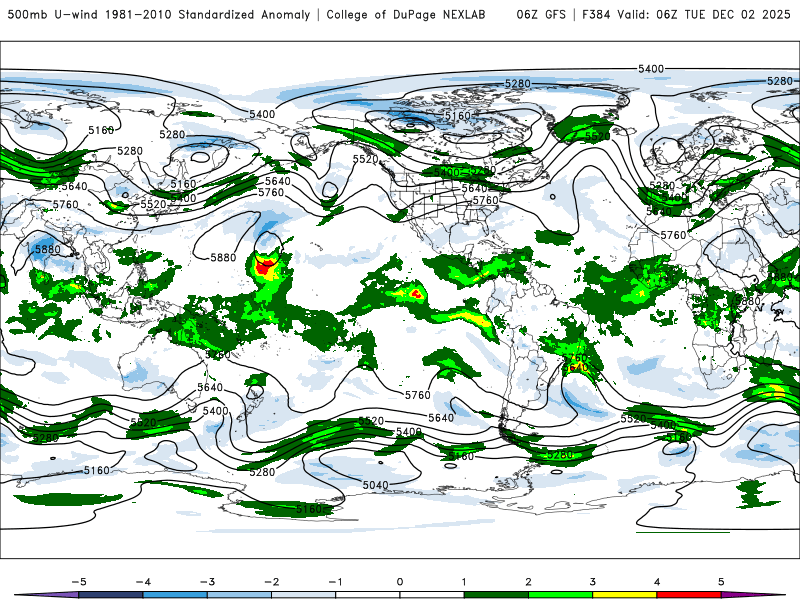Click the '0' colorbar label

(x=400, y=582)
